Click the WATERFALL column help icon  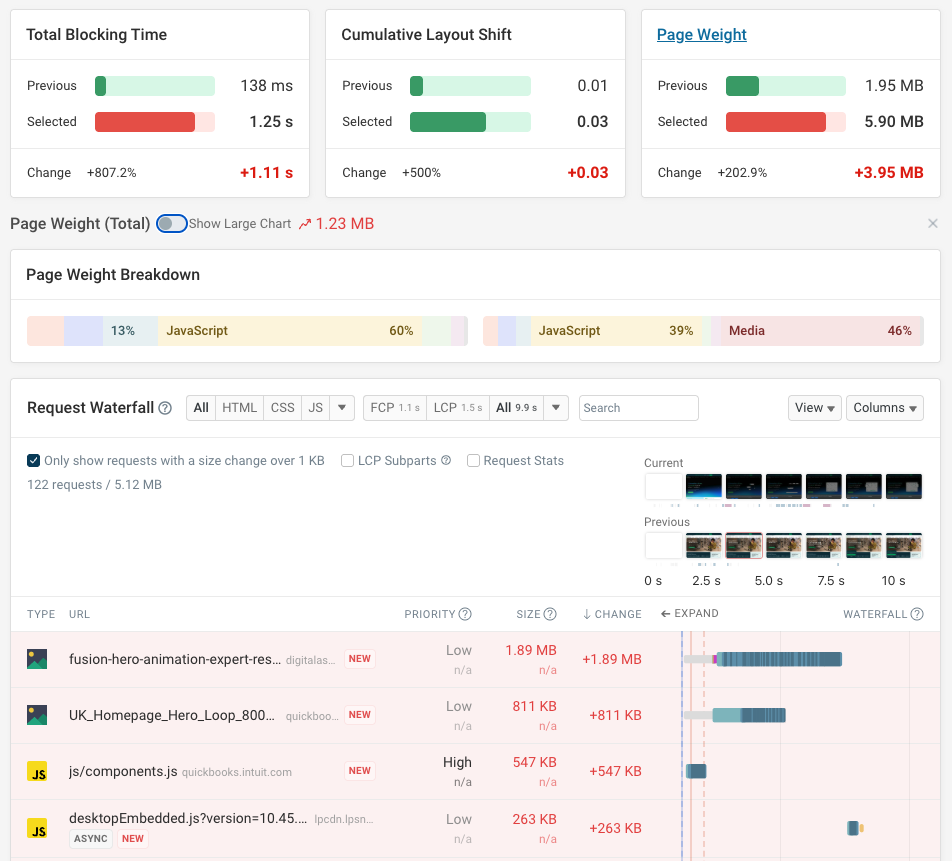pyautogui.click(x=917, y=613)
